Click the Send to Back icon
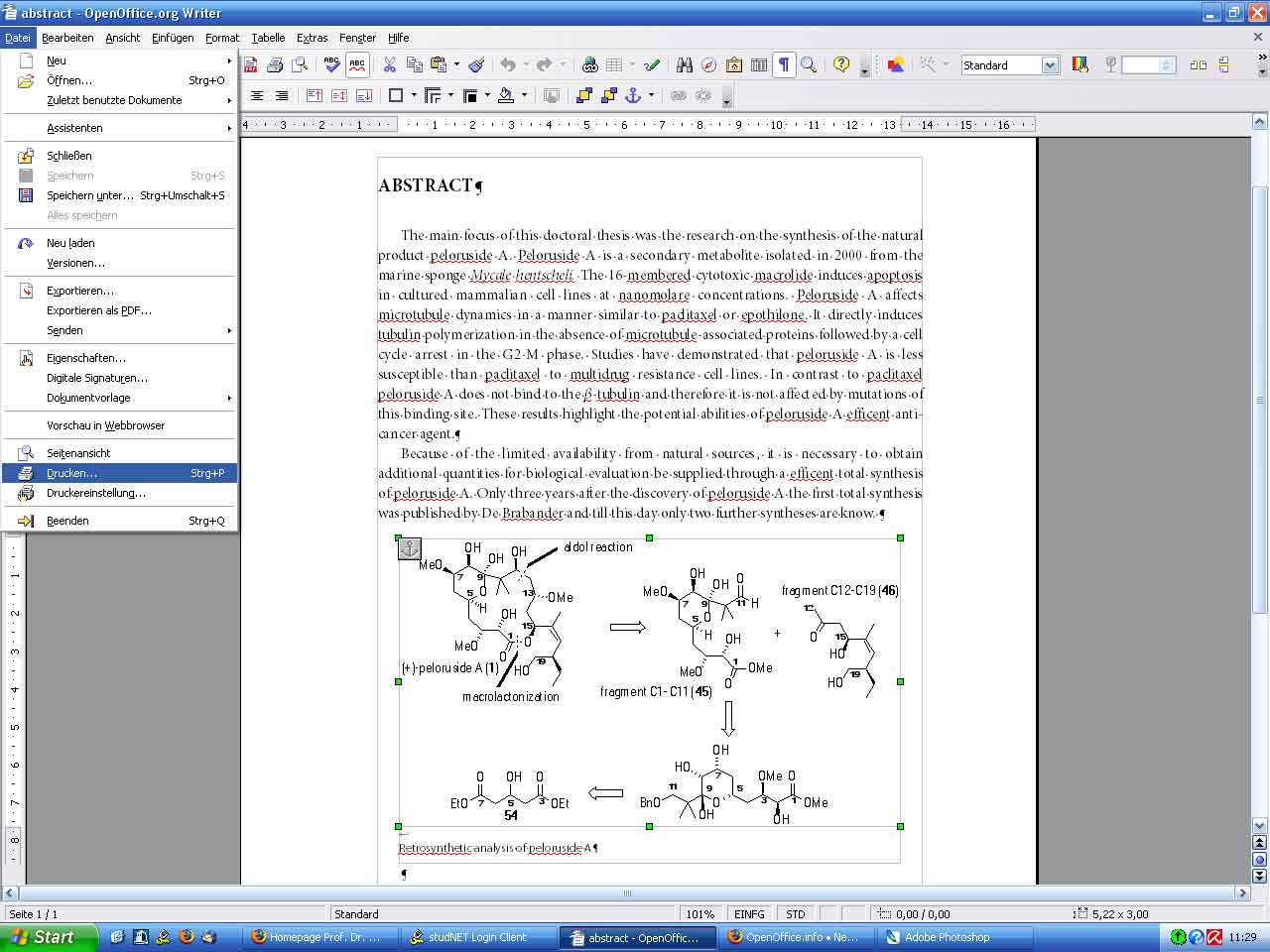The image size is (1270, 952). pyautogui.click(x=608, y=95)
